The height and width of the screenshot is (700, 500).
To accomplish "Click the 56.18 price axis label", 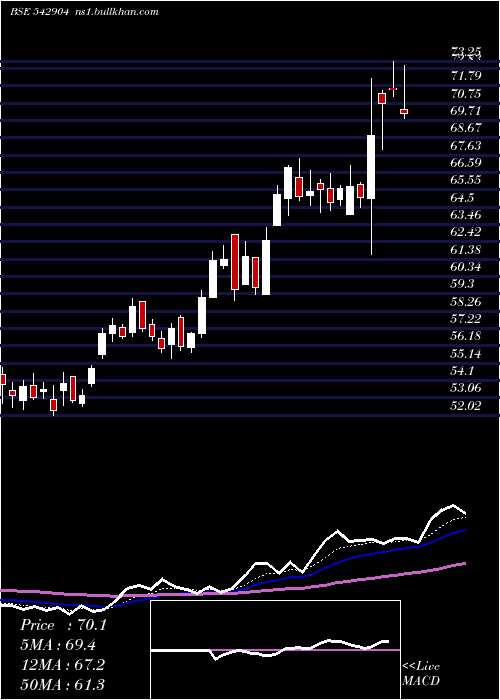I will [x=466, y=336].
